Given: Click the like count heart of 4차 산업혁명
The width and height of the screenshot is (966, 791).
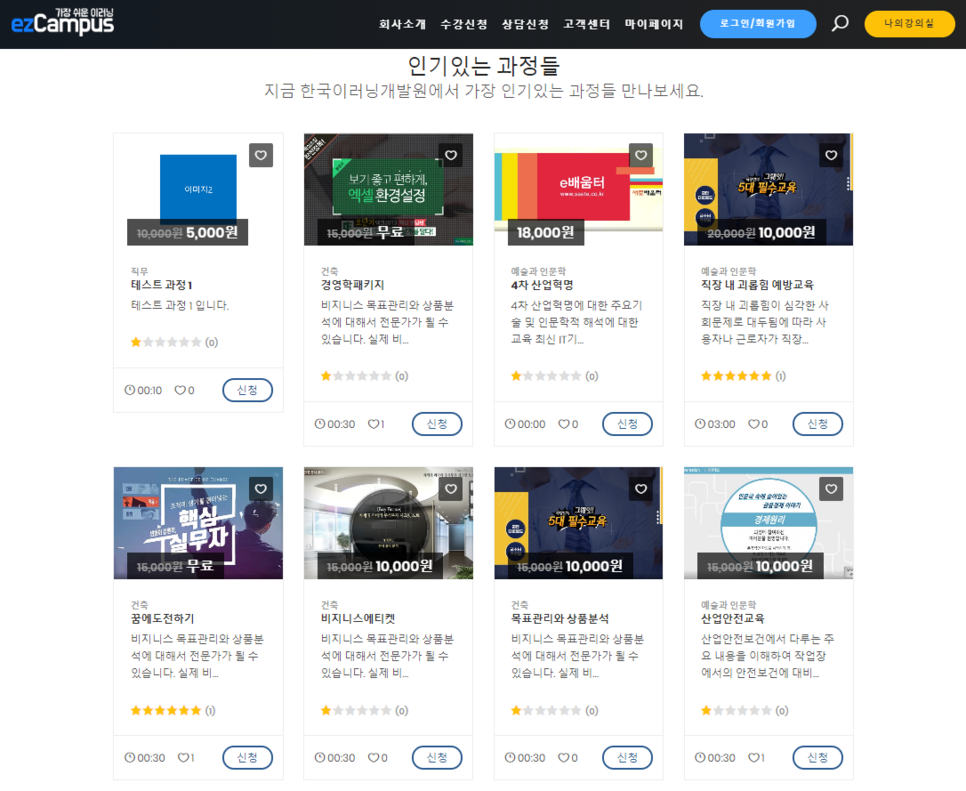Looking at the screenshot, I should (x=564, y=424).
